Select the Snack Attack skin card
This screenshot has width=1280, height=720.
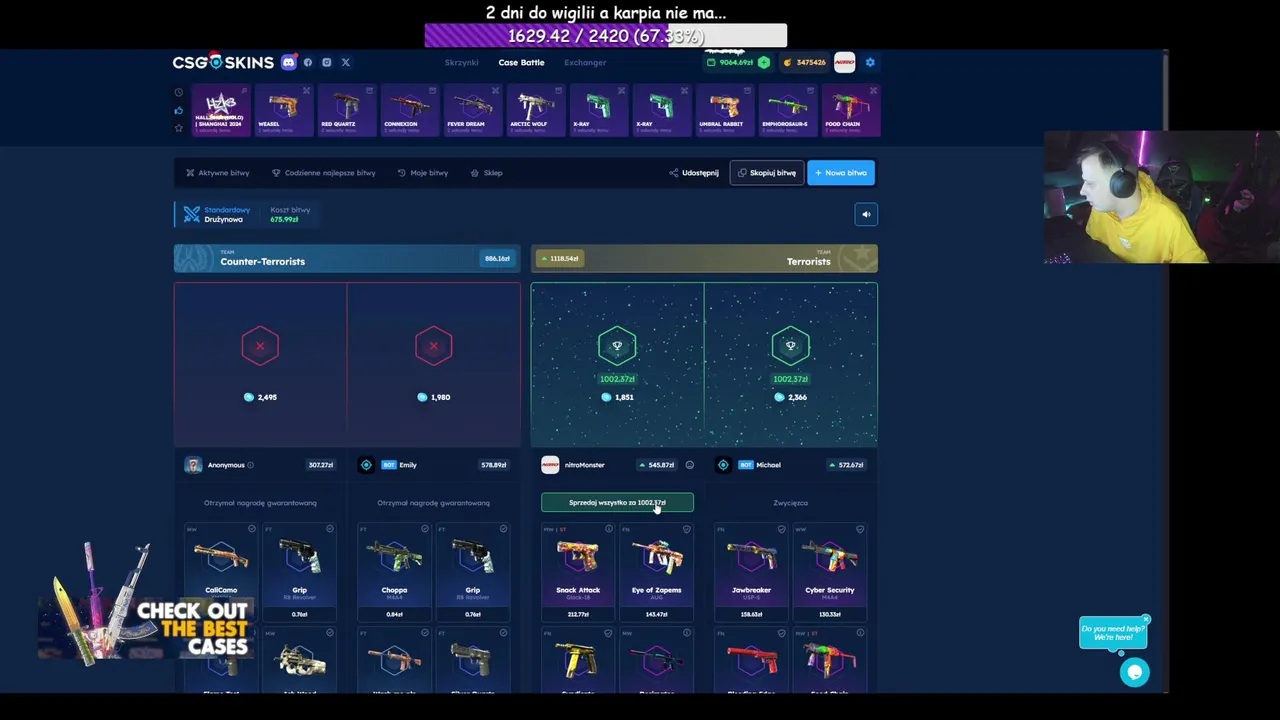point(578,571)
